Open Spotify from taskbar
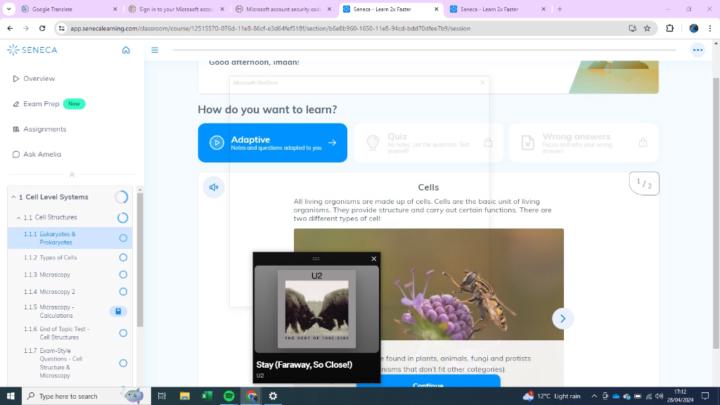The image size is (720, 405). point(229,396)
